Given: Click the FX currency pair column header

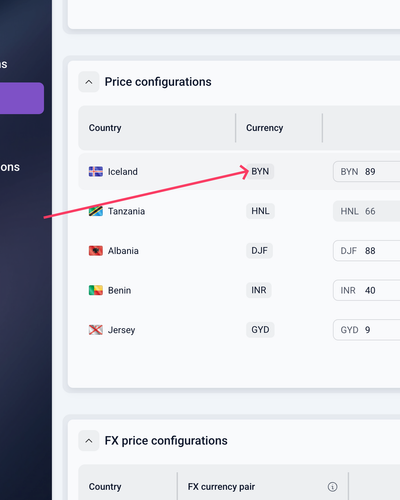Looking at the screenshot, I should 221,487.
